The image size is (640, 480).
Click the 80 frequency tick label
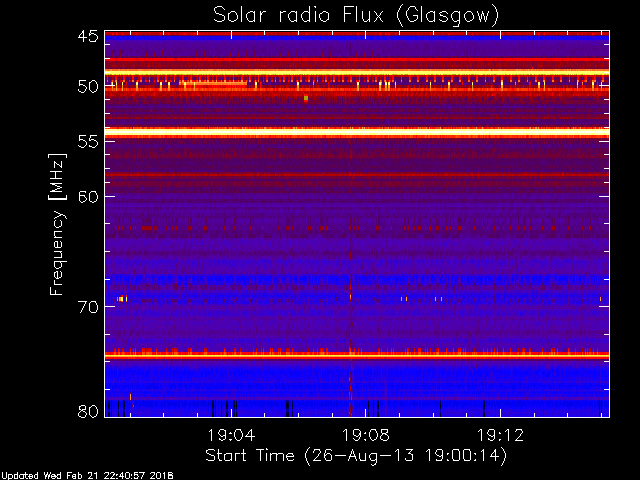88,411
